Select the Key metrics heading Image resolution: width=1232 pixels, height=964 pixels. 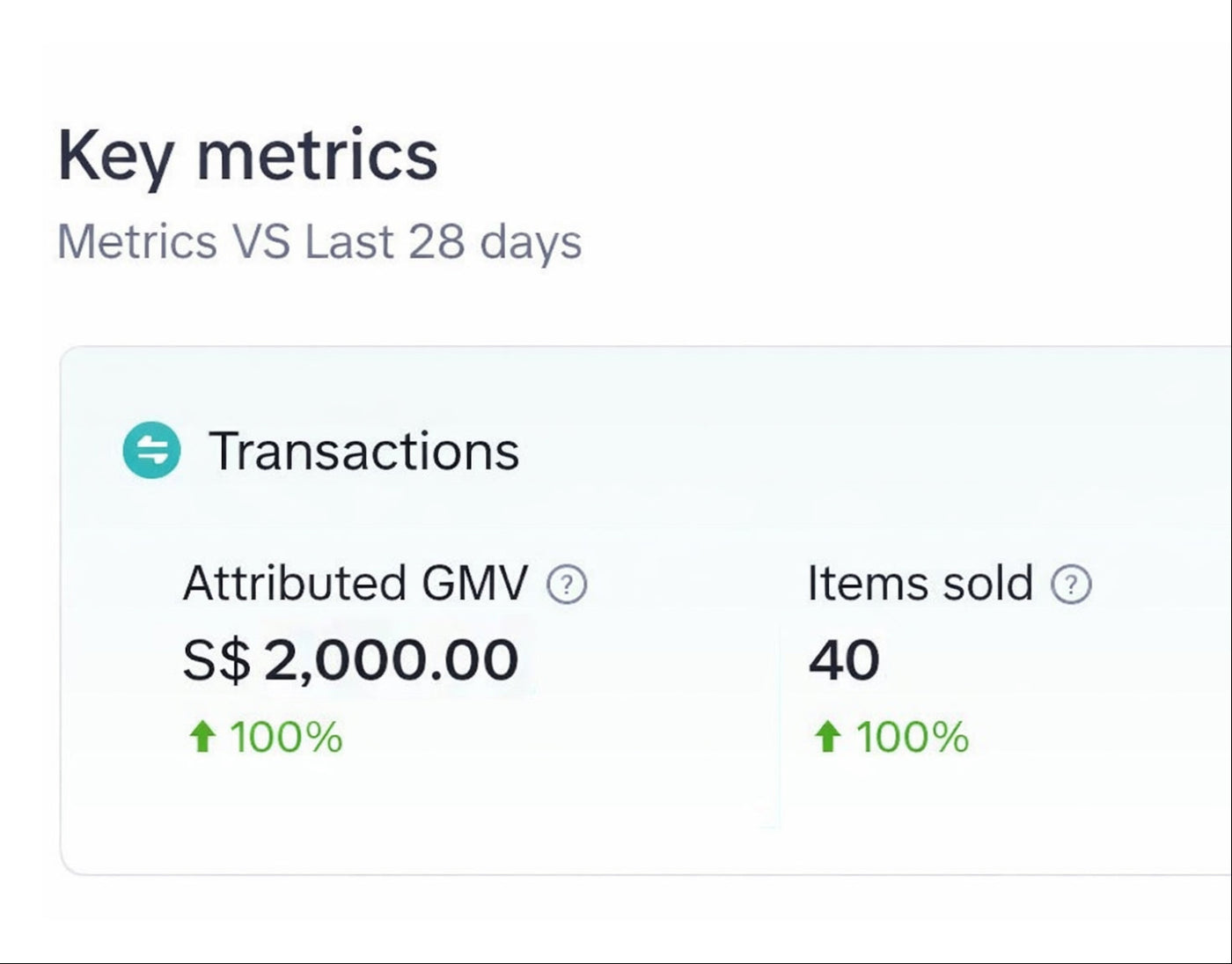pos(247,156)
